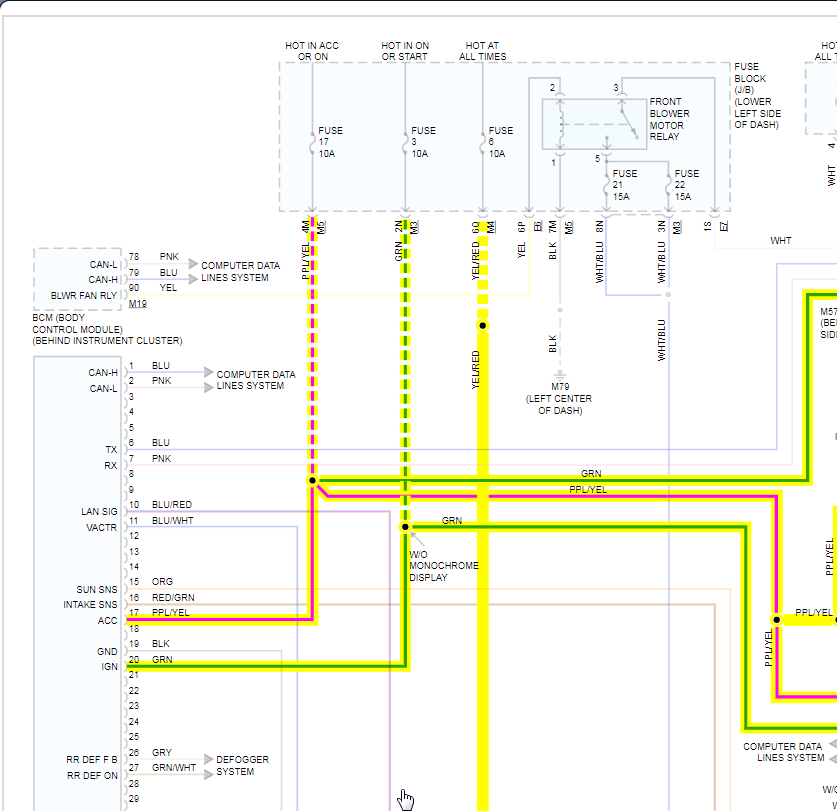Click the M19 connector label
837x811 pixels.
[x=138, y=304]
